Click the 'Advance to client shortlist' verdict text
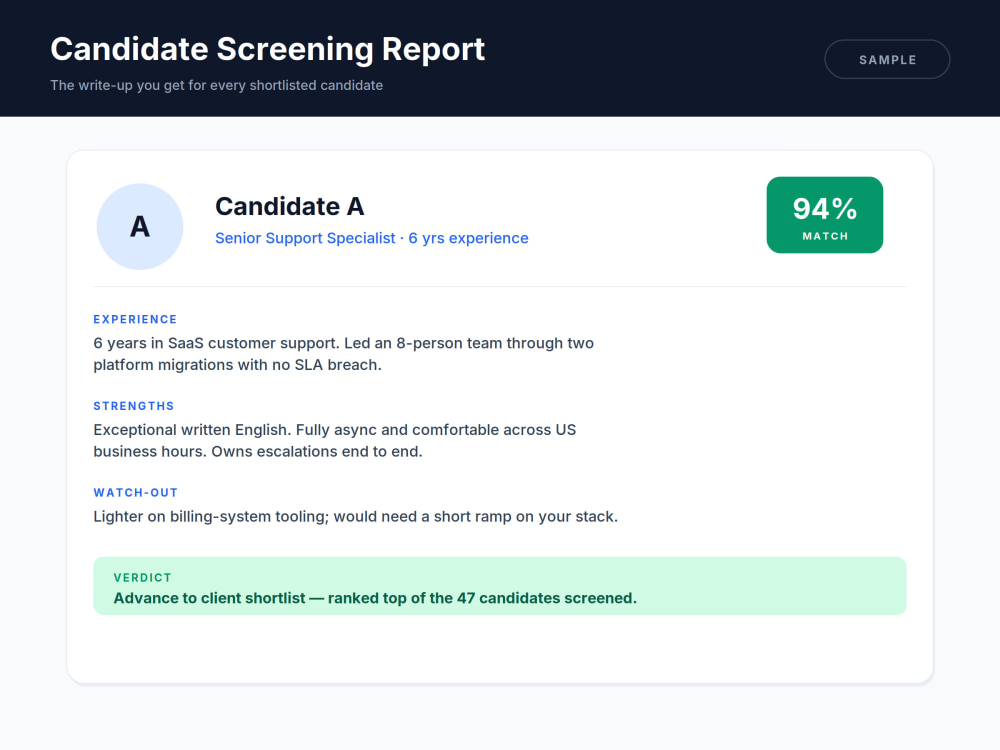Image resolution: width=1000 pixels, height=750 pixels. (375, 598)
